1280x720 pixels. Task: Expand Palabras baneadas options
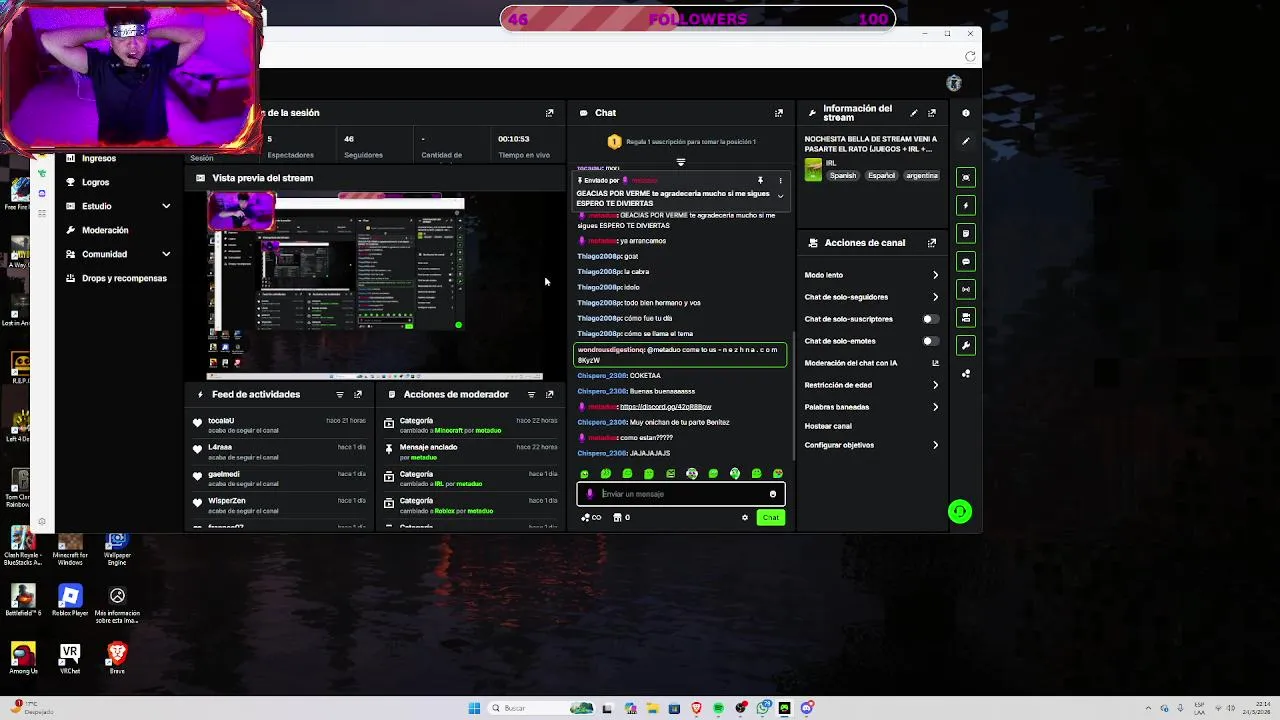pos(935,407)
